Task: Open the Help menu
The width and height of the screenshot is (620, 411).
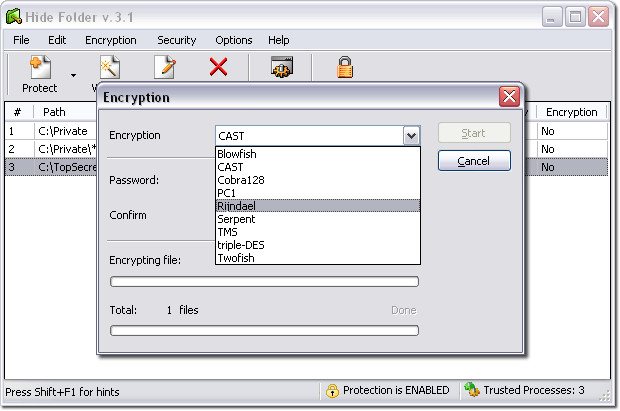Action: 278,40
